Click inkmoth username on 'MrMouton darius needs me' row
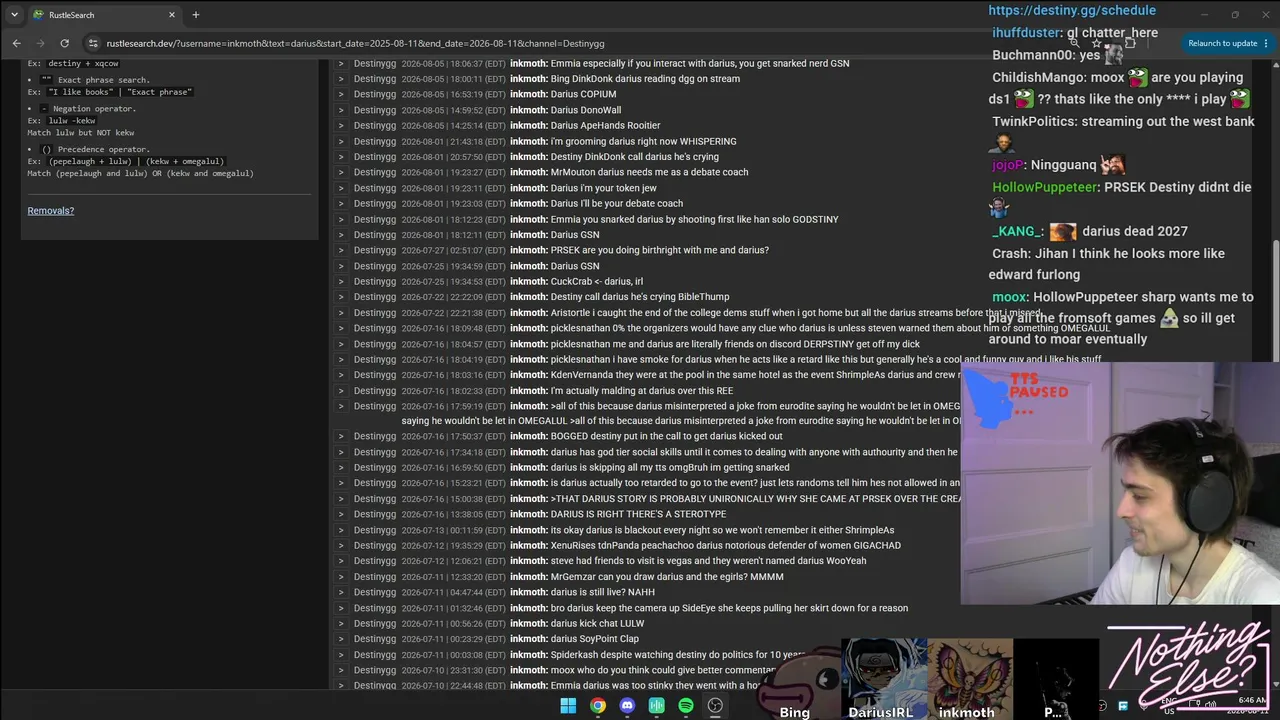 point(529,172)
